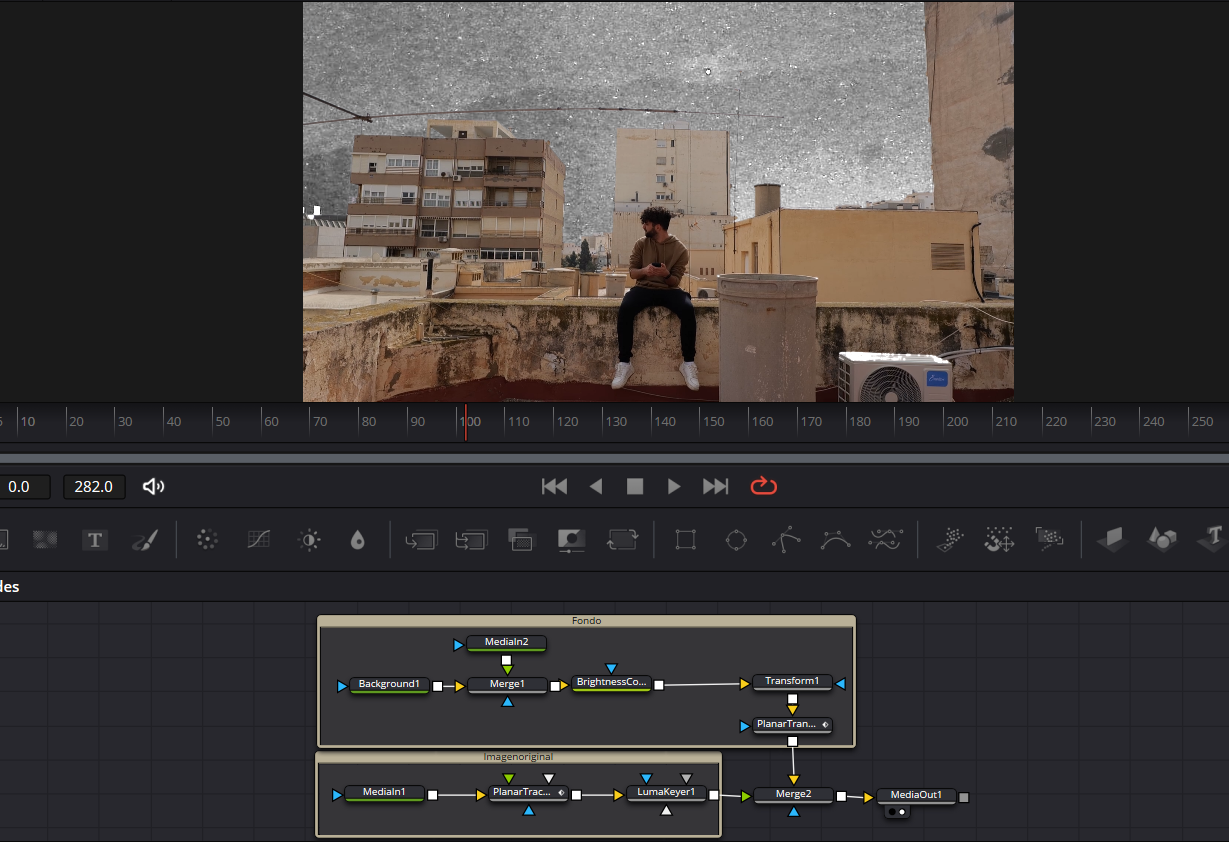1229x842 pixels.
Task: Add an Ellipse mask
Action: (x=736, y=540)
